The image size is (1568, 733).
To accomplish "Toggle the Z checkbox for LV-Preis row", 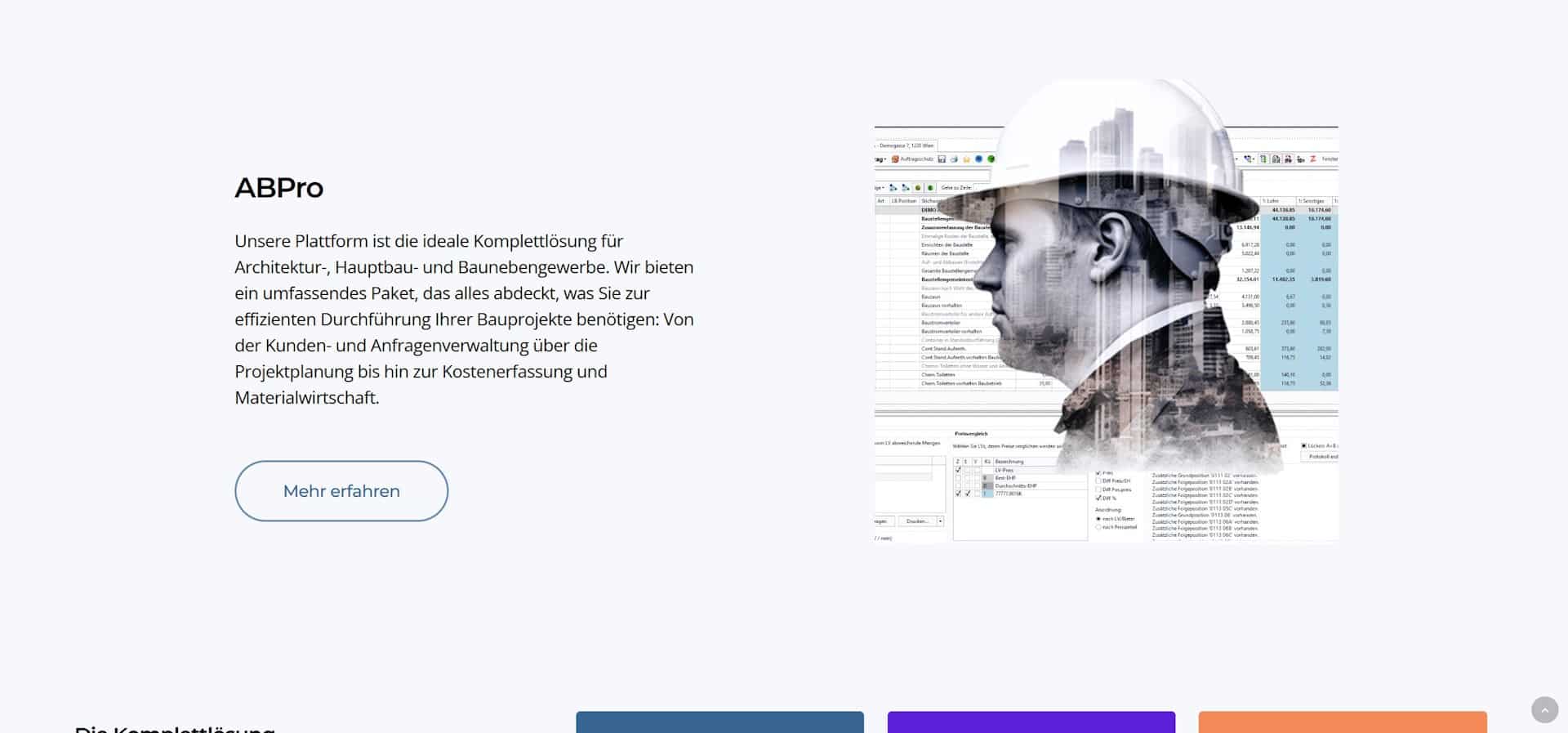I will [x=958, y=470].
